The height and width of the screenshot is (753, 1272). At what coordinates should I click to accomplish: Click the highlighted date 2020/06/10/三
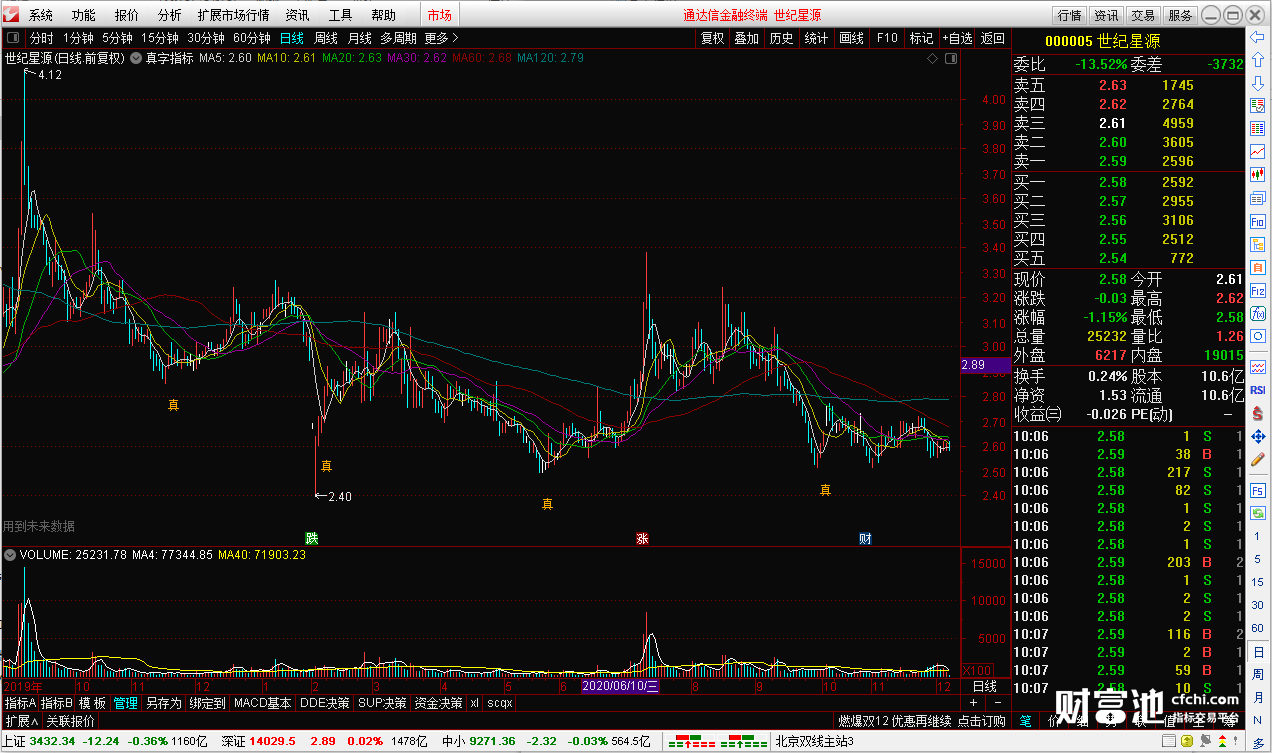[x=620, y=687]
